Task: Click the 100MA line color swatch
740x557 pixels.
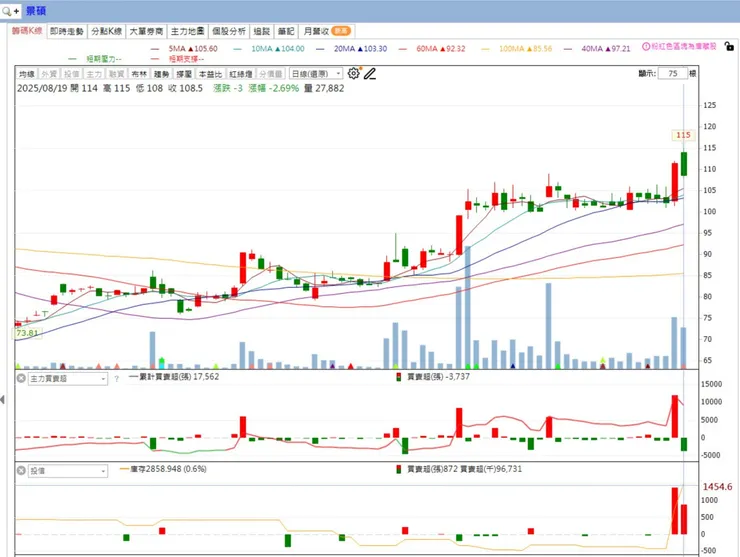Action: click(485, 49)
